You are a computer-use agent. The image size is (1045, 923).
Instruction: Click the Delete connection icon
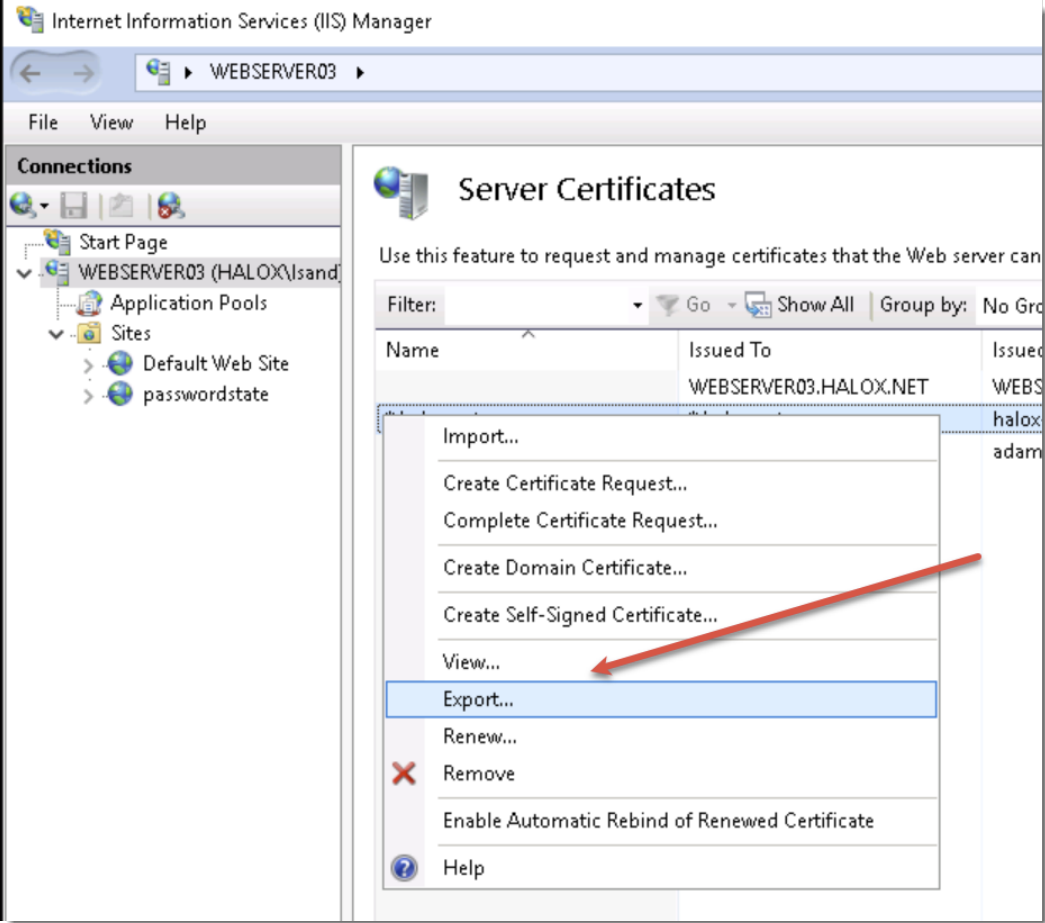tap(171, 205)
